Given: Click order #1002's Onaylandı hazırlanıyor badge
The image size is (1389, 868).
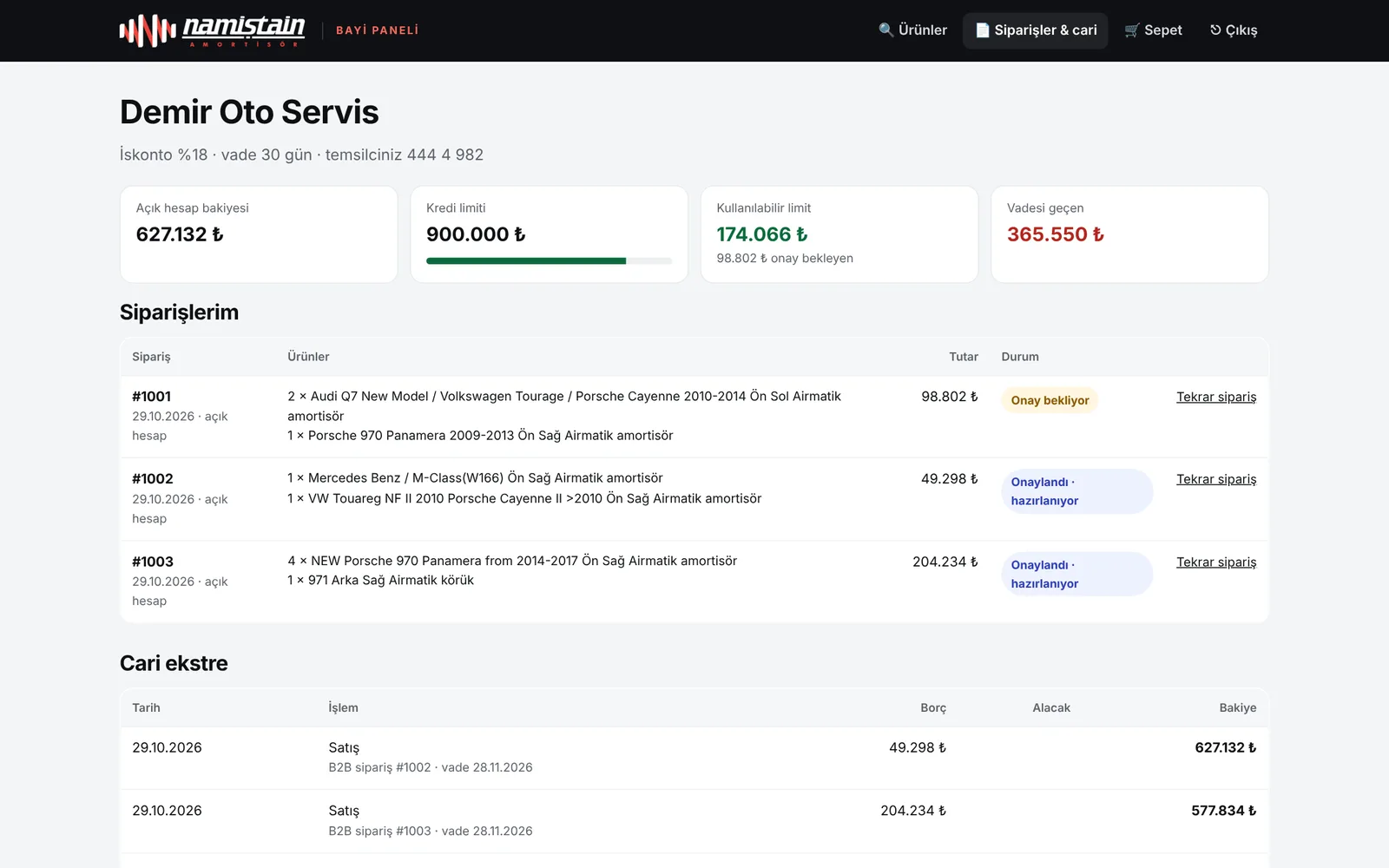Looking at the screenshot, I should pyautogui.click(x=1076, y=491).
